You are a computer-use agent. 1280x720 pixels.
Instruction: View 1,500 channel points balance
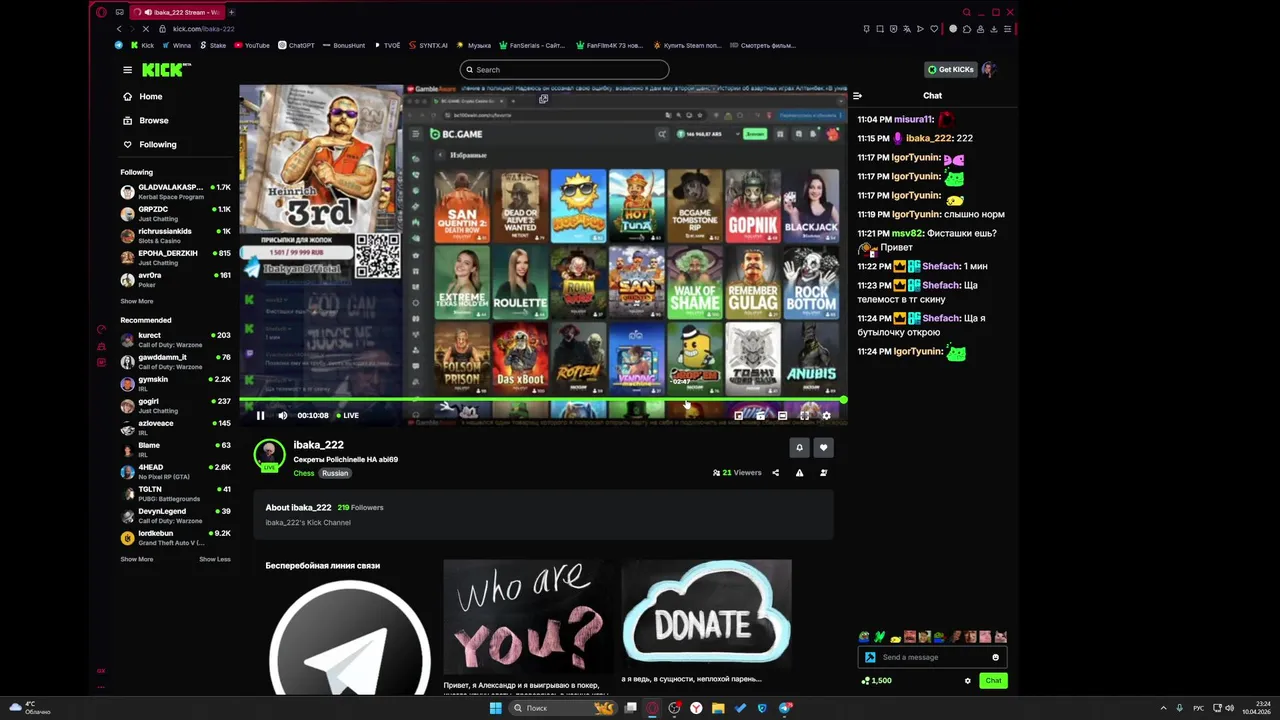(x=876, y=681)
